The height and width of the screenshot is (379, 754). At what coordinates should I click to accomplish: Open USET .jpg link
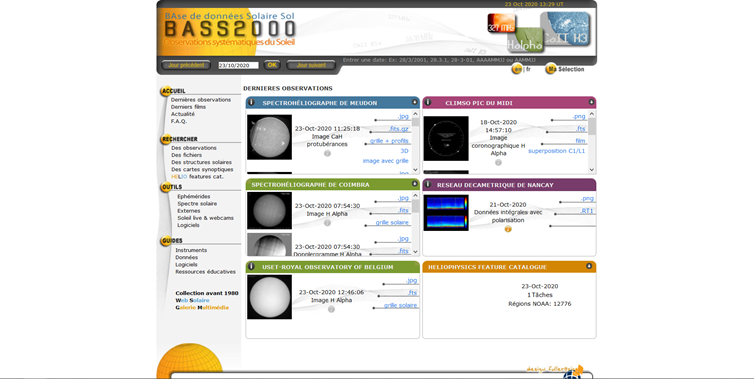tap(412, 281)
